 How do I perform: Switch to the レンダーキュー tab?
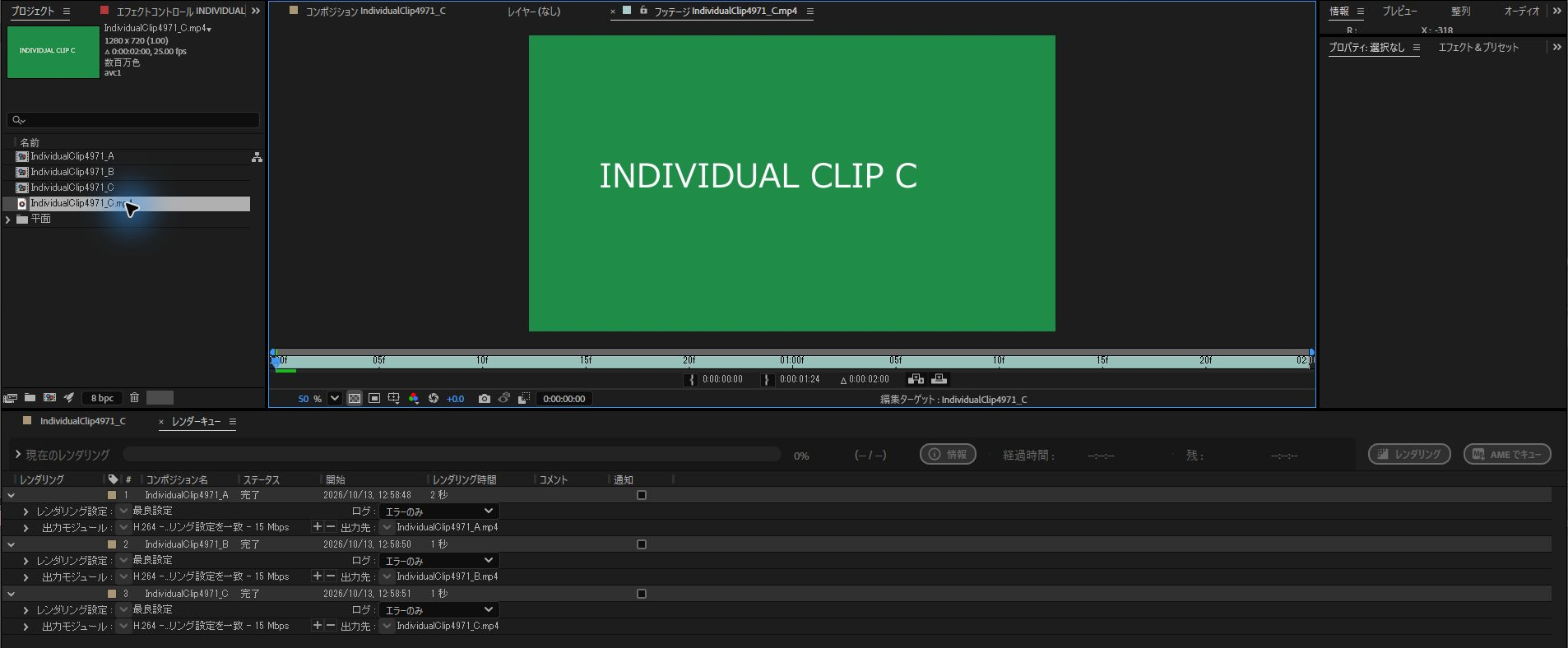point(196,422)
